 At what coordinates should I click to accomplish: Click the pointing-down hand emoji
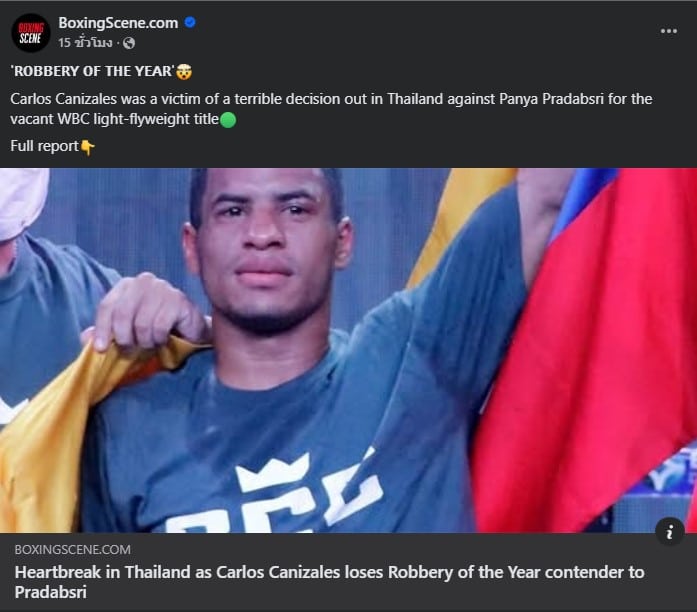[88, 147]
